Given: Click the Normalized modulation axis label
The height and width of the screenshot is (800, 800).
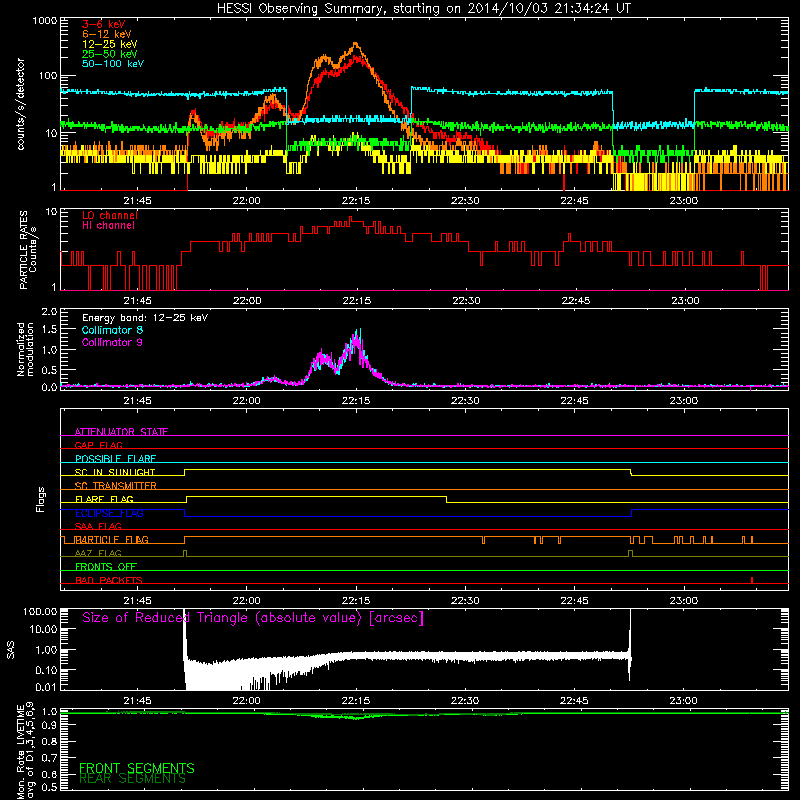Looking at the screenshot, I should pos(25,349).
